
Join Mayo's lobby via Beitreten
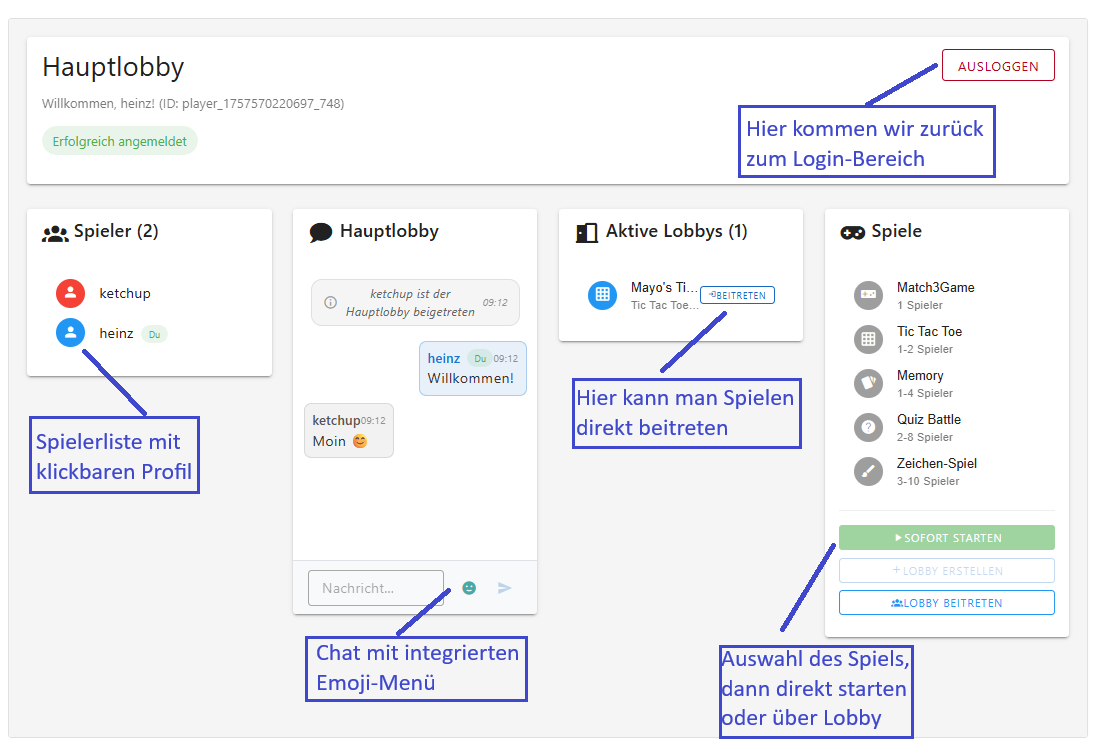point(737,295)
